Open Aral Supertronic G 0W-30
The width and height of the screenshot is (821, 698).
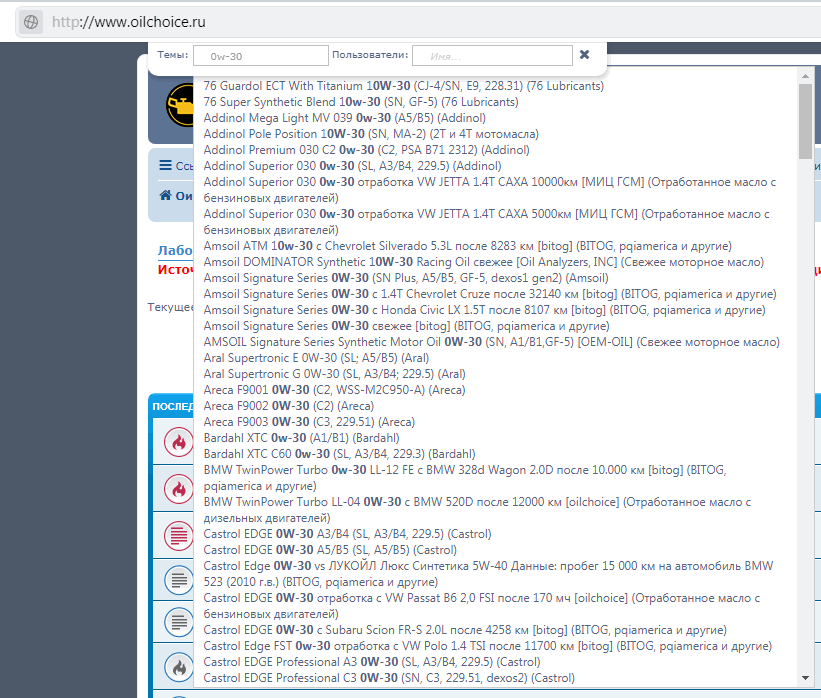(335, 374)
